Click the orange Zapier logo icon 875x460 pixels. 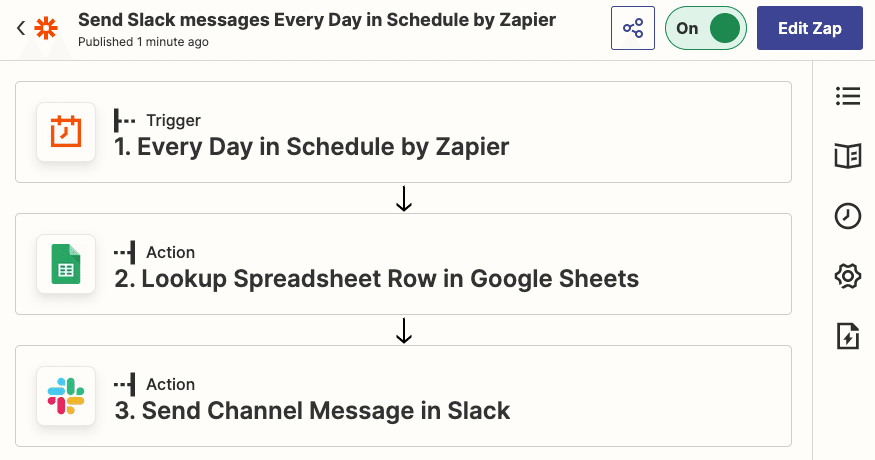46,28
